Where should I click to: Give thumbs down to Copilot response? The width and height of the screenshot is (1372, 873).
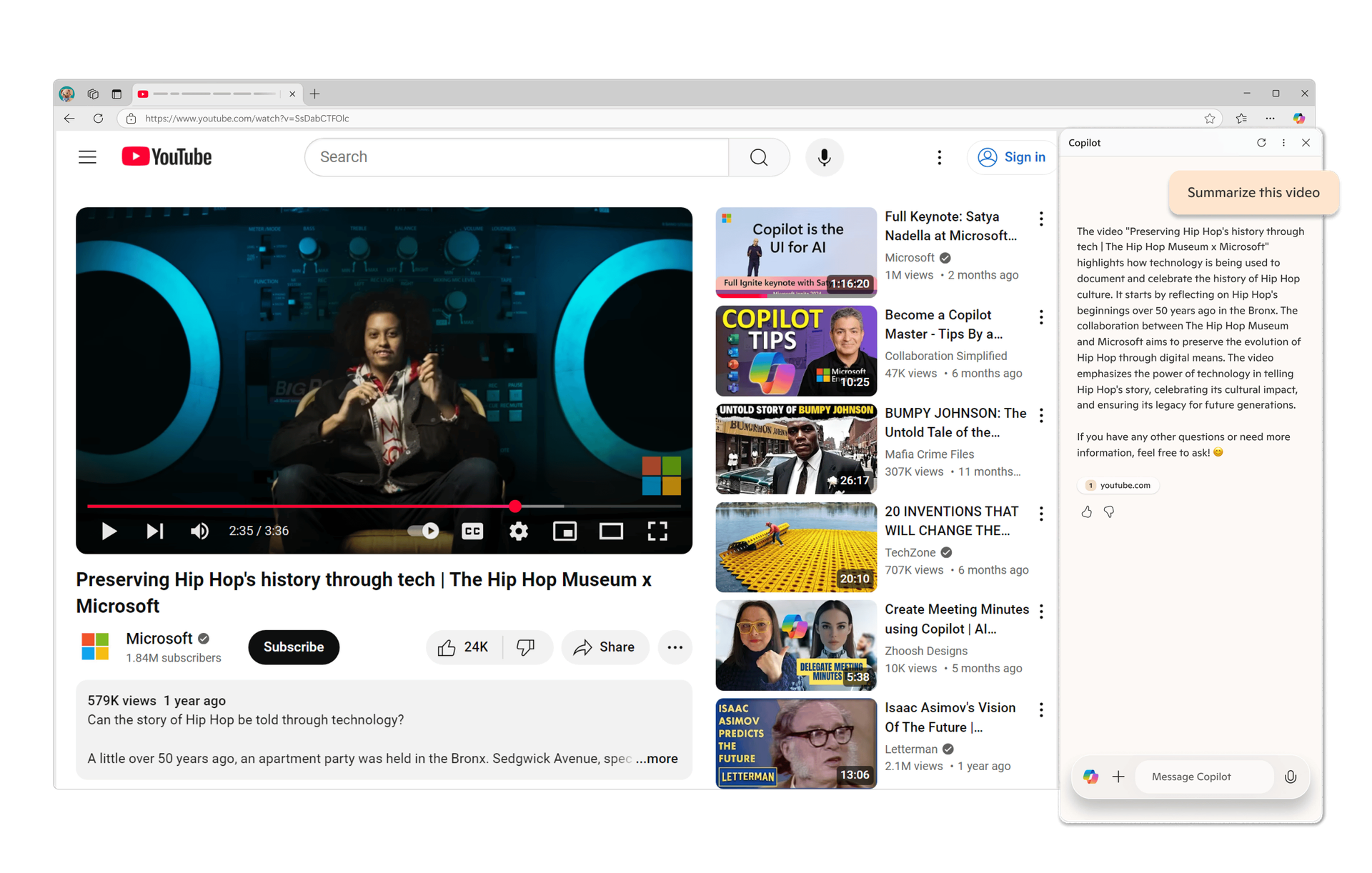coord(1109,512)
